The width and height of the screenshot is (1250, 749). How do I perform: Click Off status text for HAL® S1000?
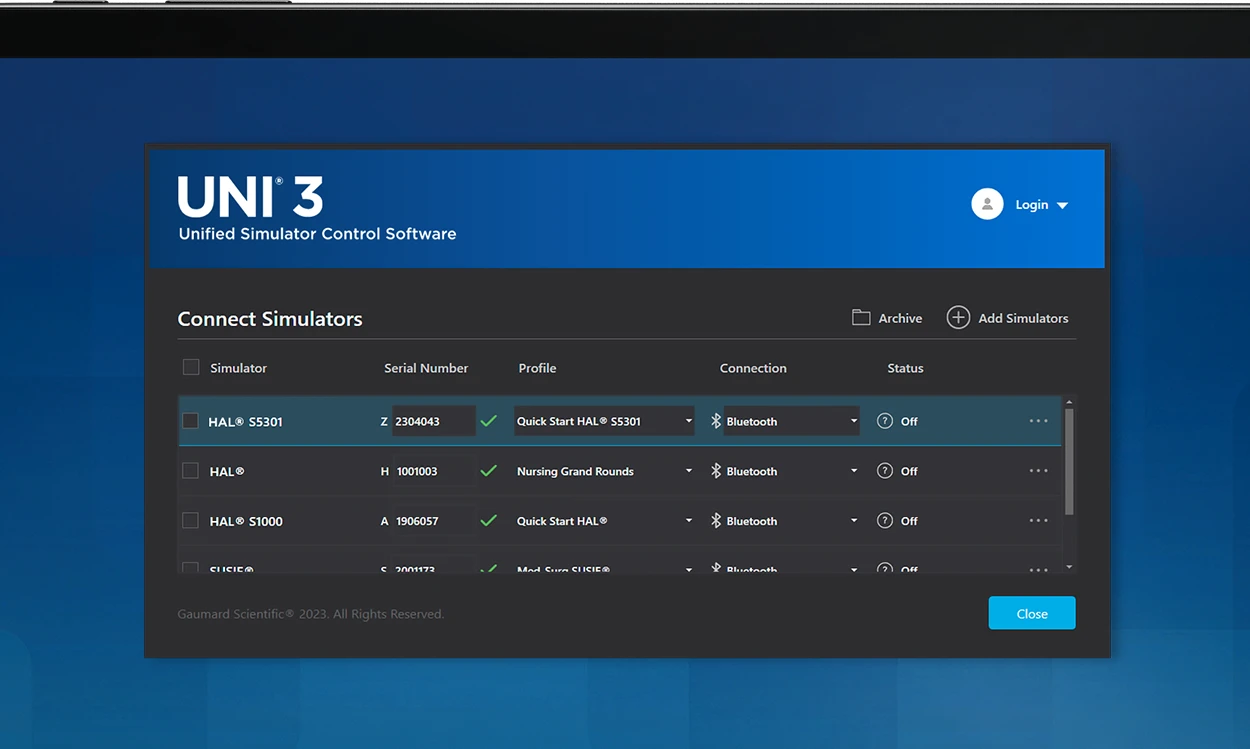909,522
